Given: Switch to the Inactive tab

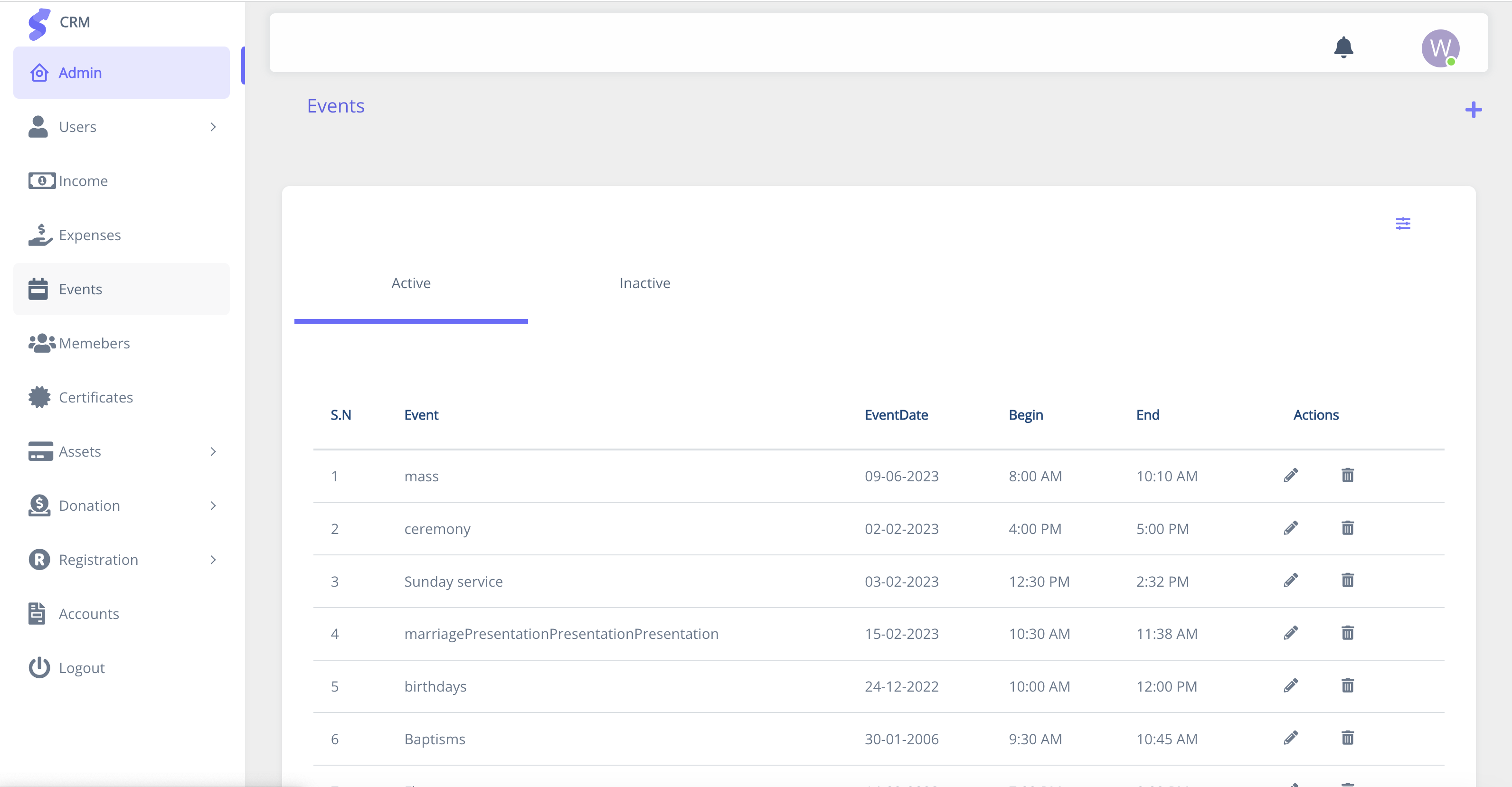Looking at the screenshot, I should pos(644,283).
